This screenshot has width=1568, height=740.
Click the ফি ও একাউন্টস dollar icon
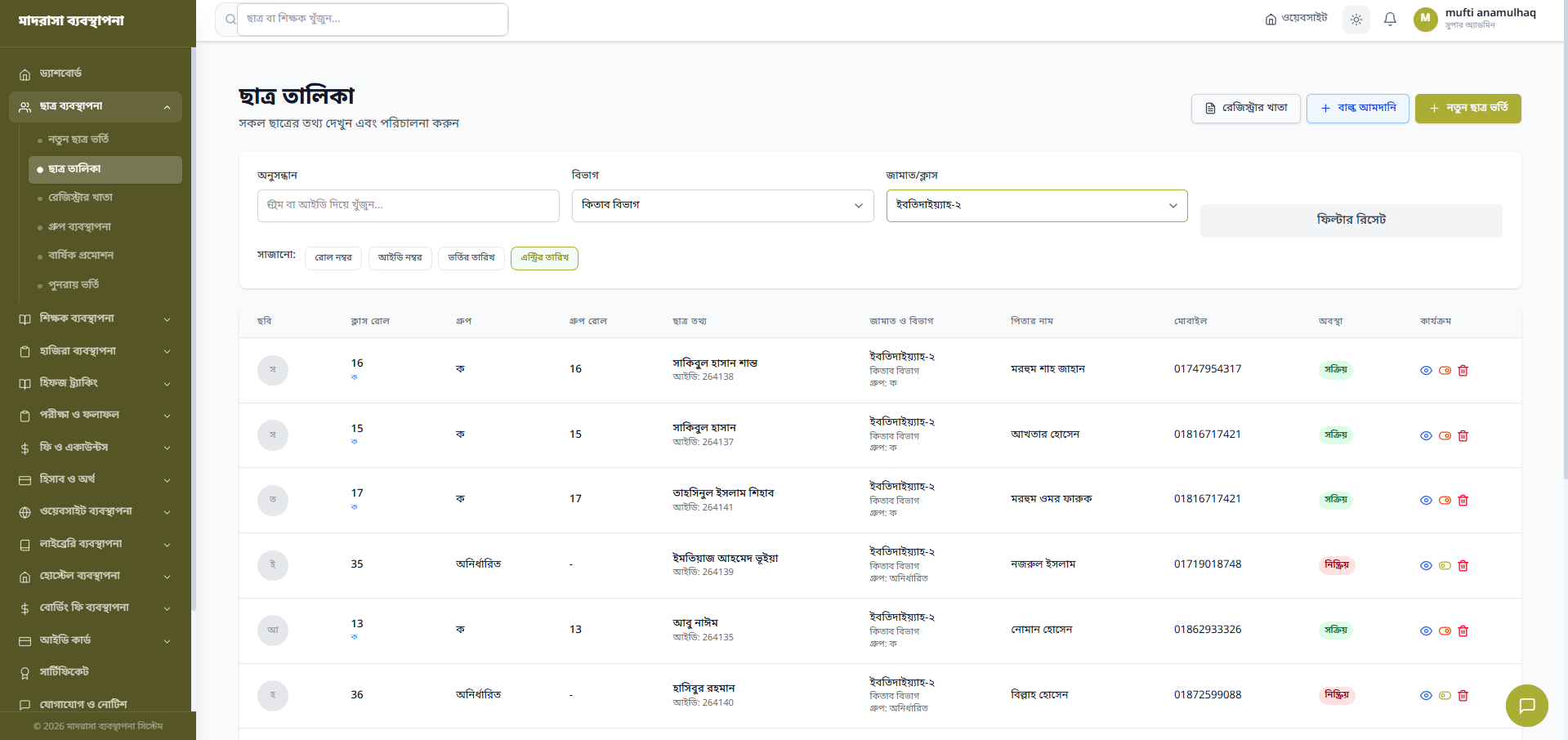coord(25,448)
